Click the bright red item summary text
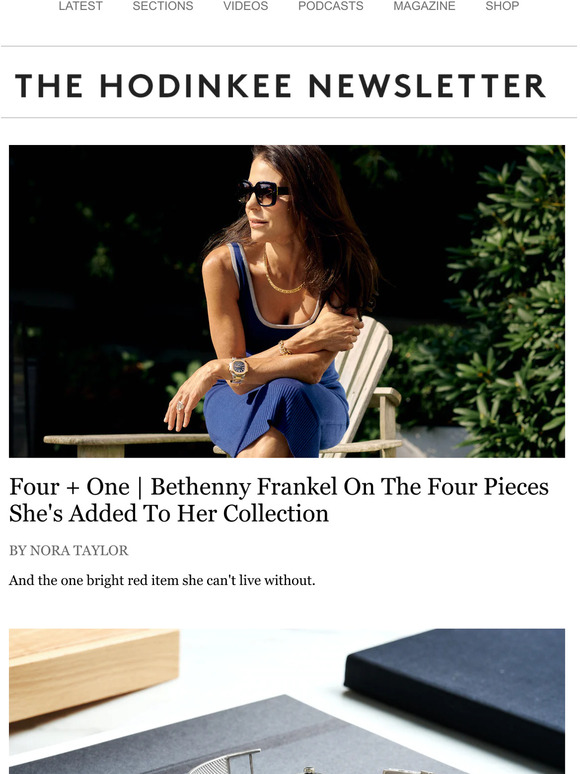The height and width of the screenshot is (774, 580). point(162,580)
